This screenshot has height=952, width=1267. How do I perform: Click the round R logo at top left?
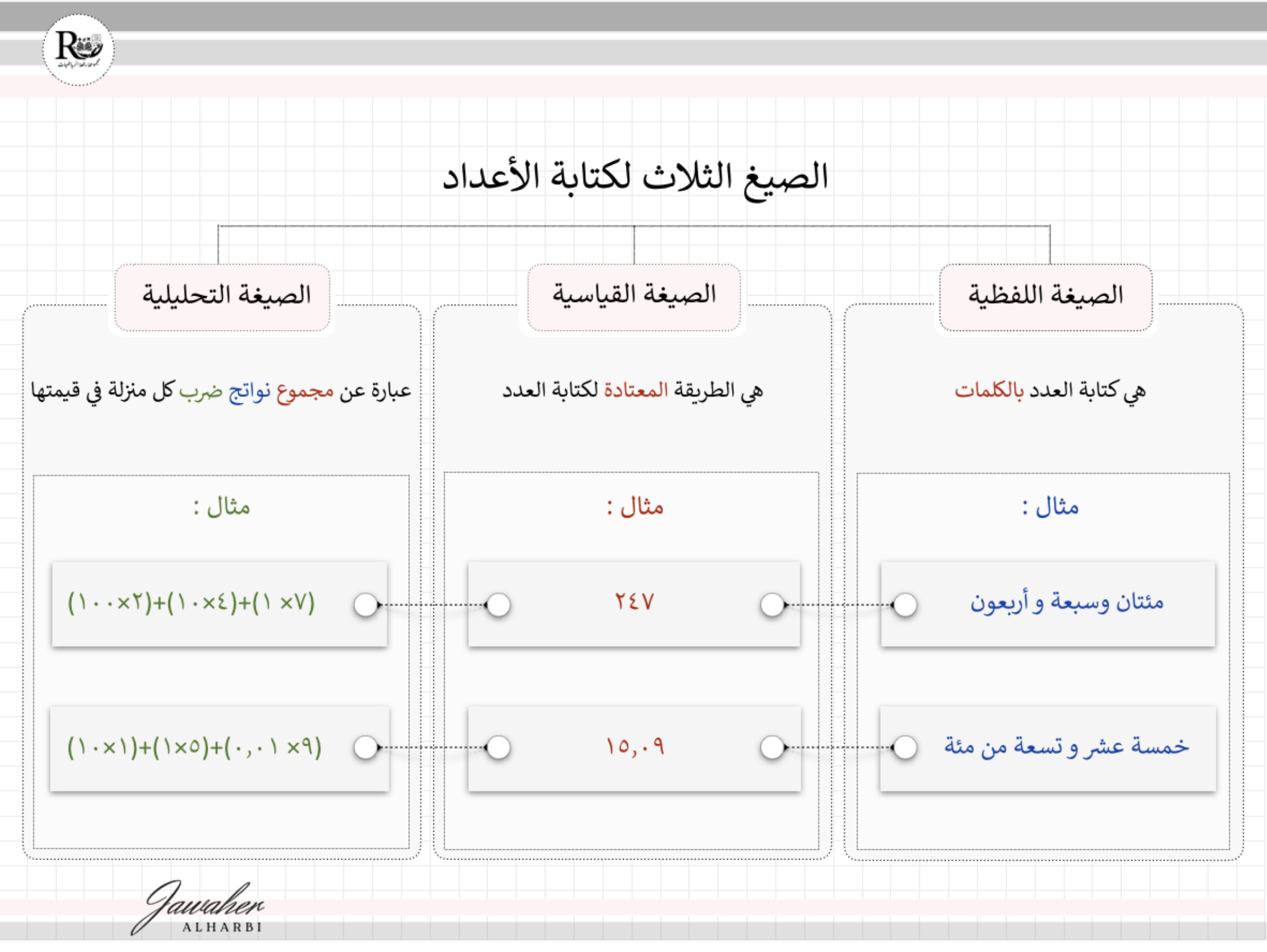tap(78, 50)
